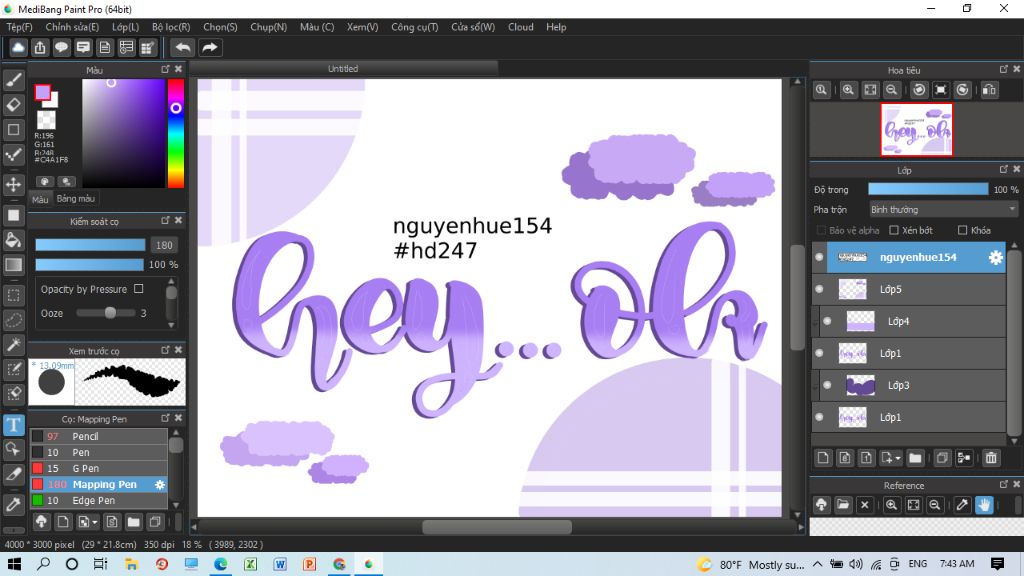This screenshot has height=576, width=1024.
Task: Click the brush size value field 180
Action: click(164, 245)
